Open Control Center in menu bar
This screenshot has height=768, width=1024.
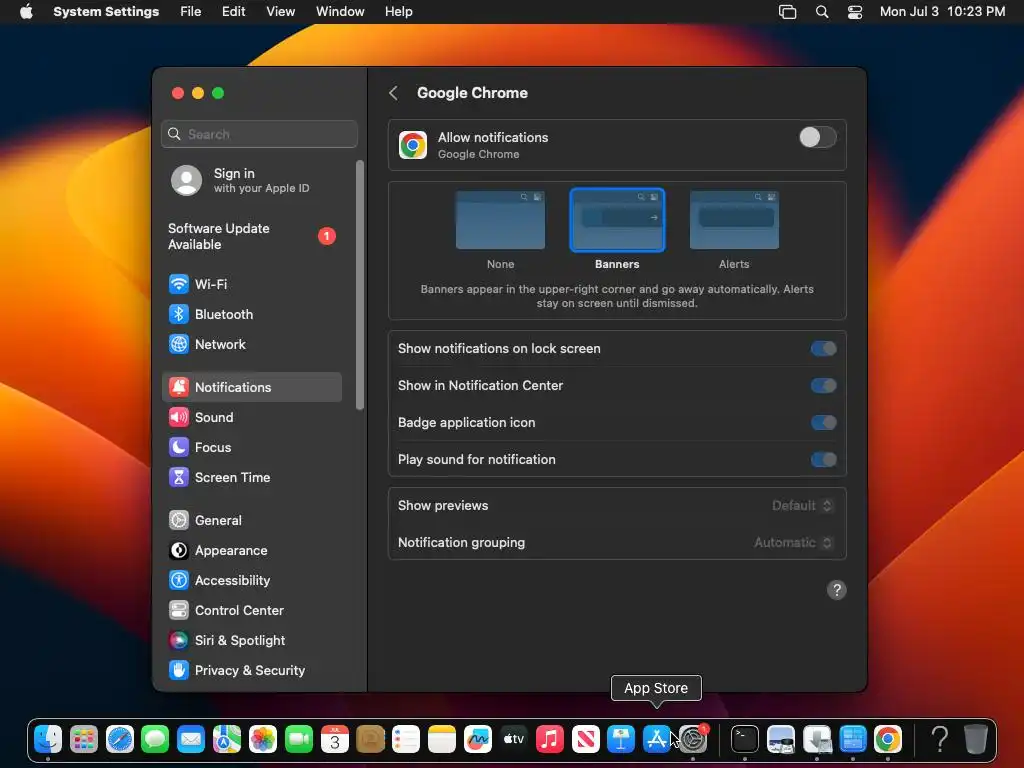point(855,12)
